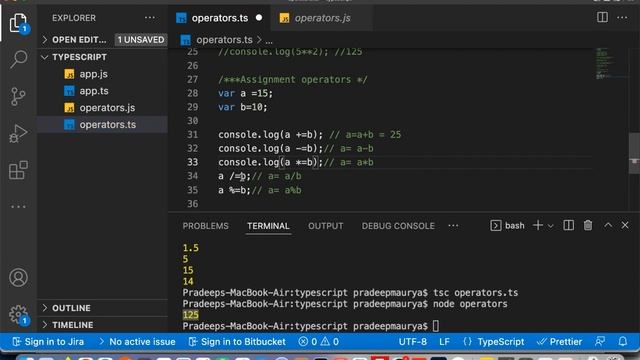Open breadcrumb symbol ellipsis after operators.ts
Screen dimensions: 640x360
pyautogui.click(x=269, y=40)
